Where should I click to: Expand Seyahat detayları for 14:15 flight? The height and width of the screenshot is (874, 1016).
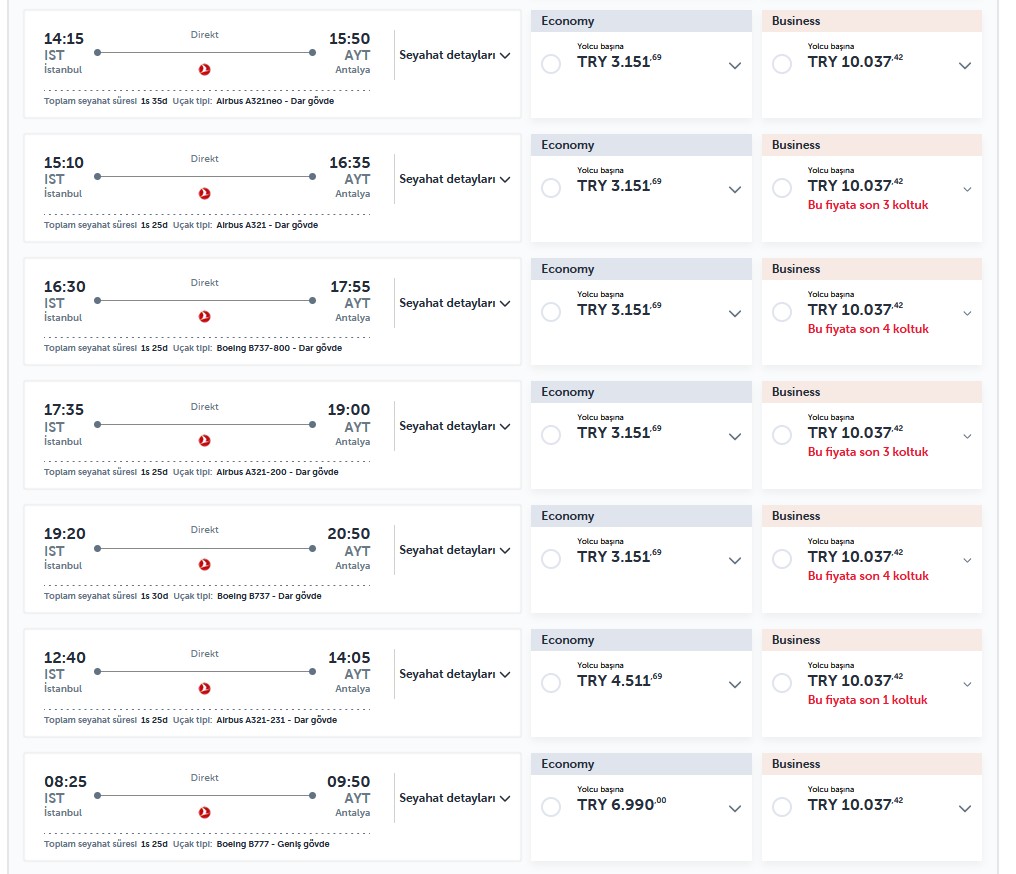[x=455, y=56]
